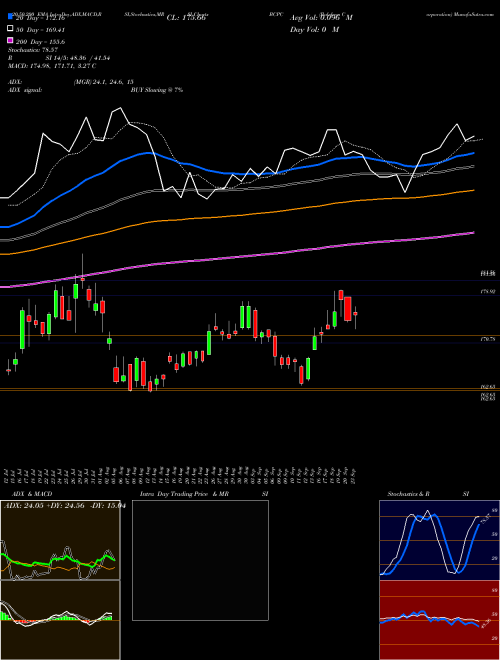Click the 'Intra Day Trading Price & MR' title
The width and height of the screenshot is (500, 660).
click(x=184, y=494)
